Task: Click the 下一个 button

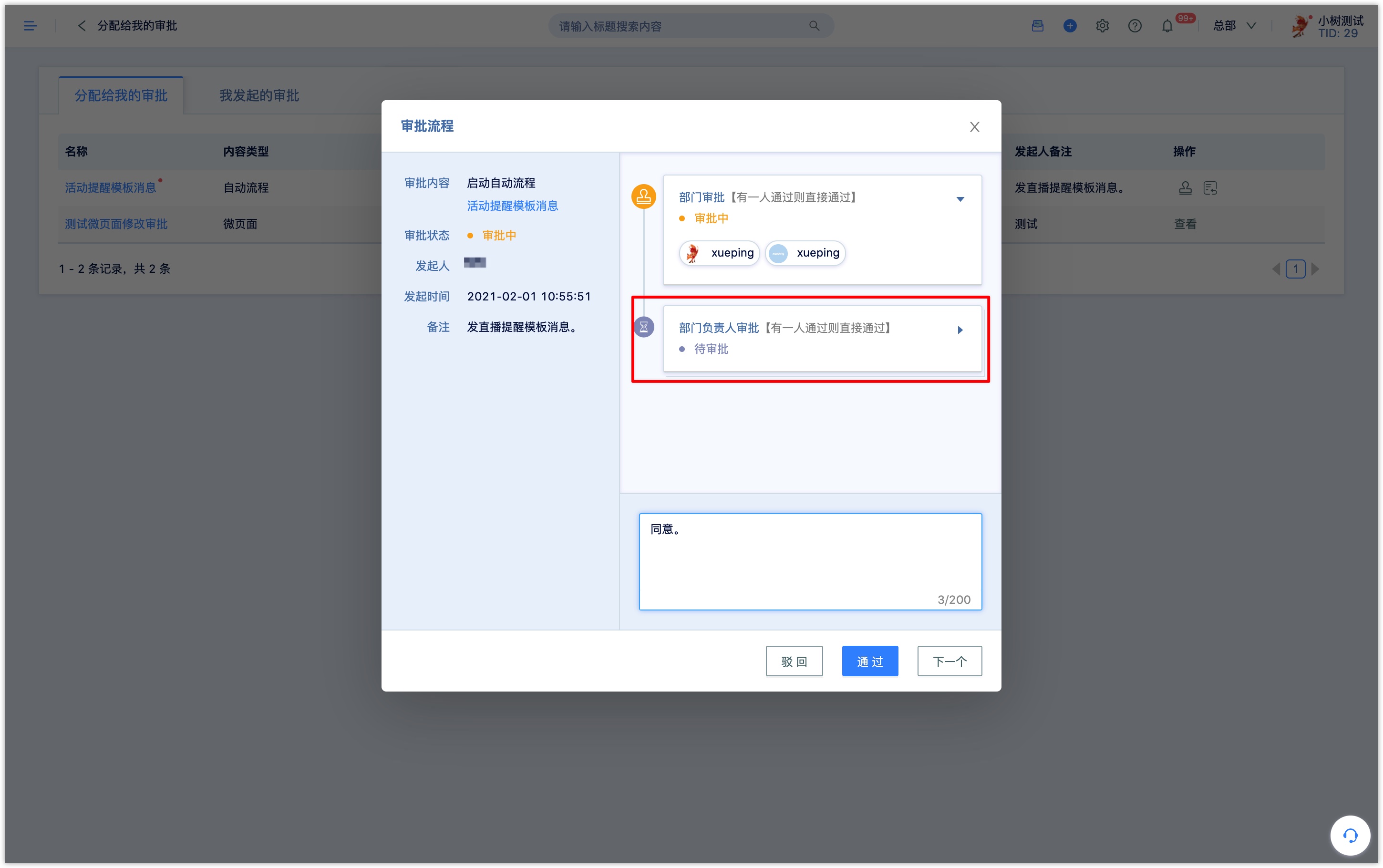Action: pos(950,661)
